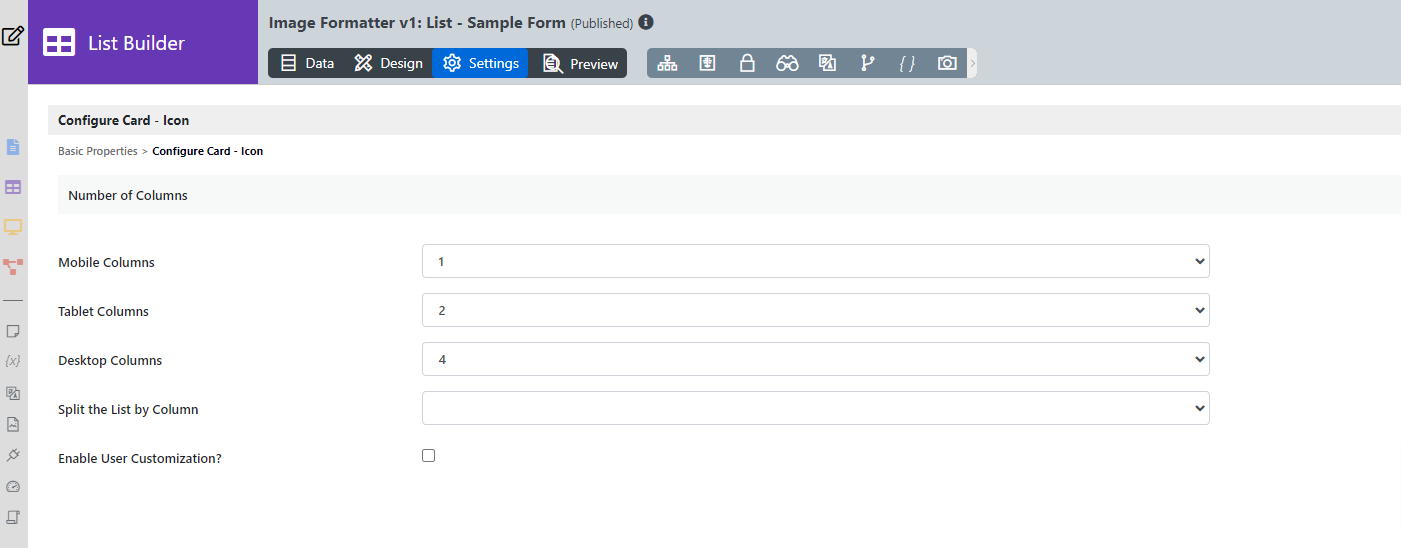Go back to Basic Properties breadcrumb
The height and width of the screenshot is (548, 1401).
coord(98,152)
